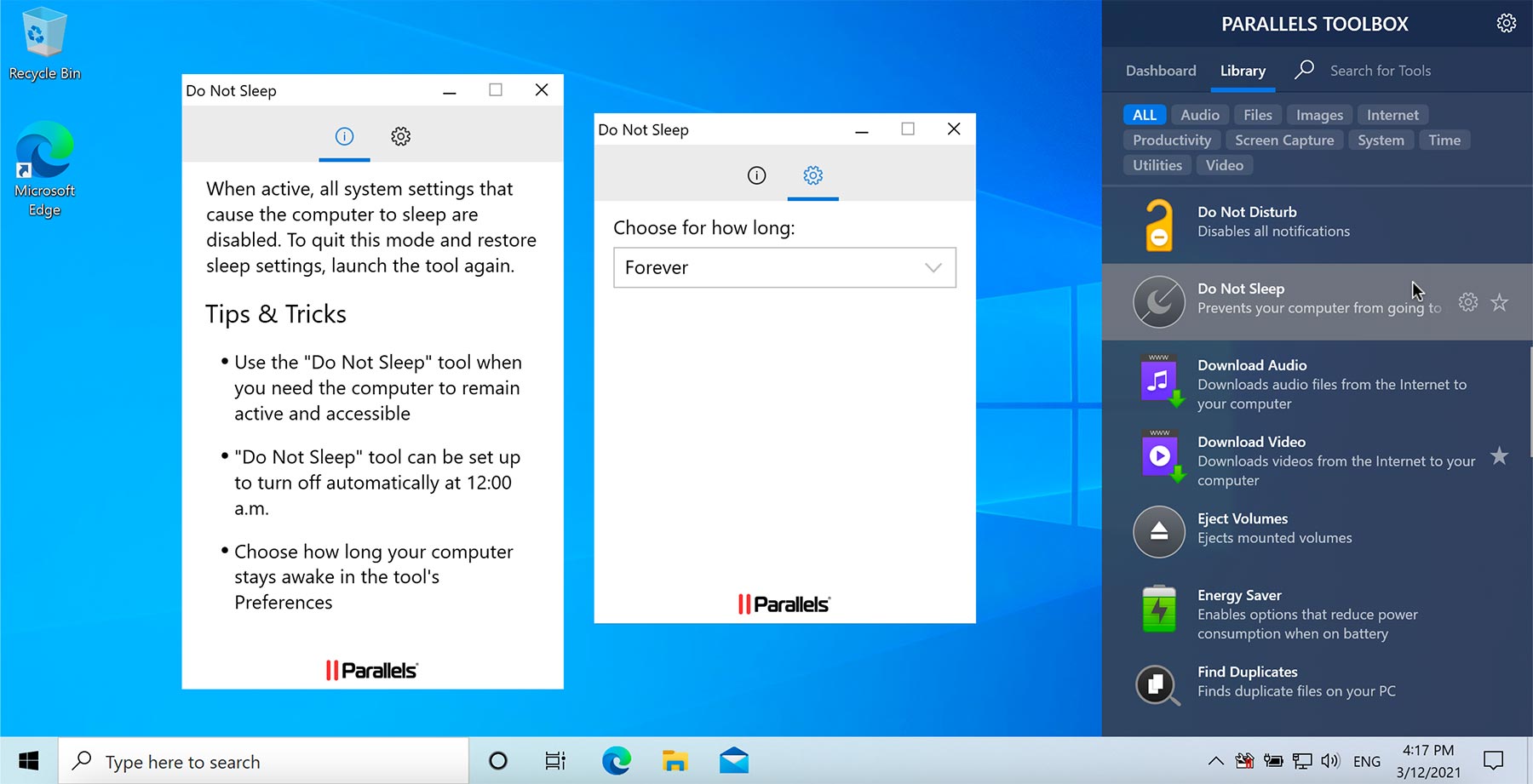1533x784 pixels.
Task: Unfavorite Download Video via its star
Action: pyautogui.click(x=1499, y=456)
